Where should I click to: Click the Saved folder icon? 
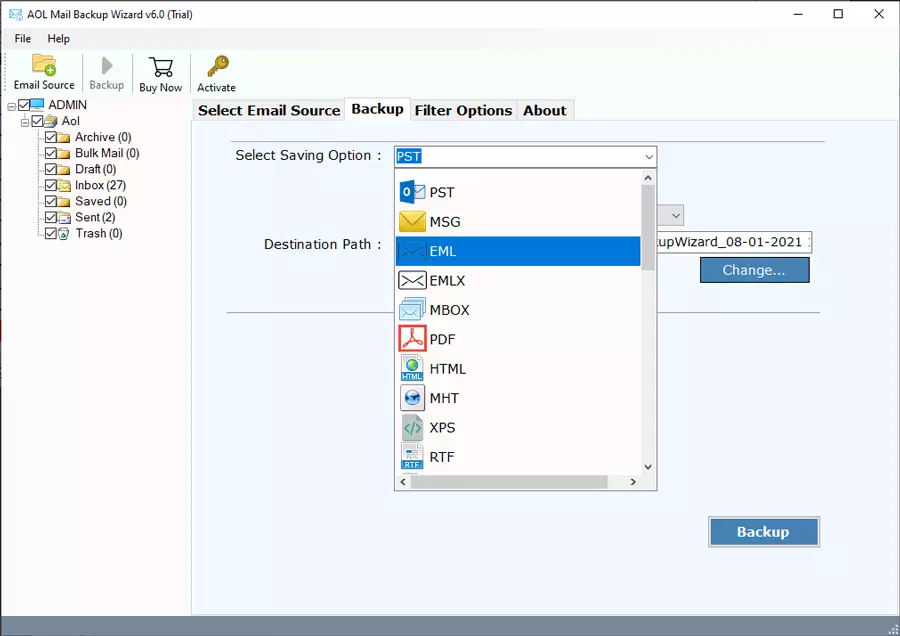tap(64, 201)
